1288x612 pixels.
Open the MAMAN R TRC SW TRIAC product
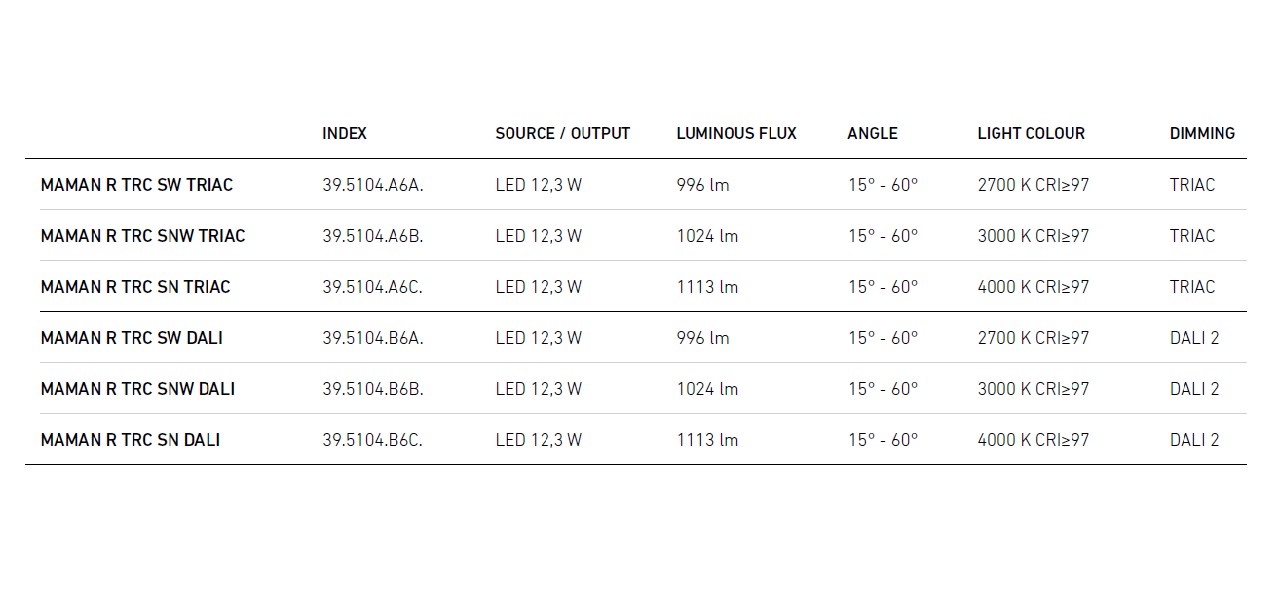click(137, 185)
